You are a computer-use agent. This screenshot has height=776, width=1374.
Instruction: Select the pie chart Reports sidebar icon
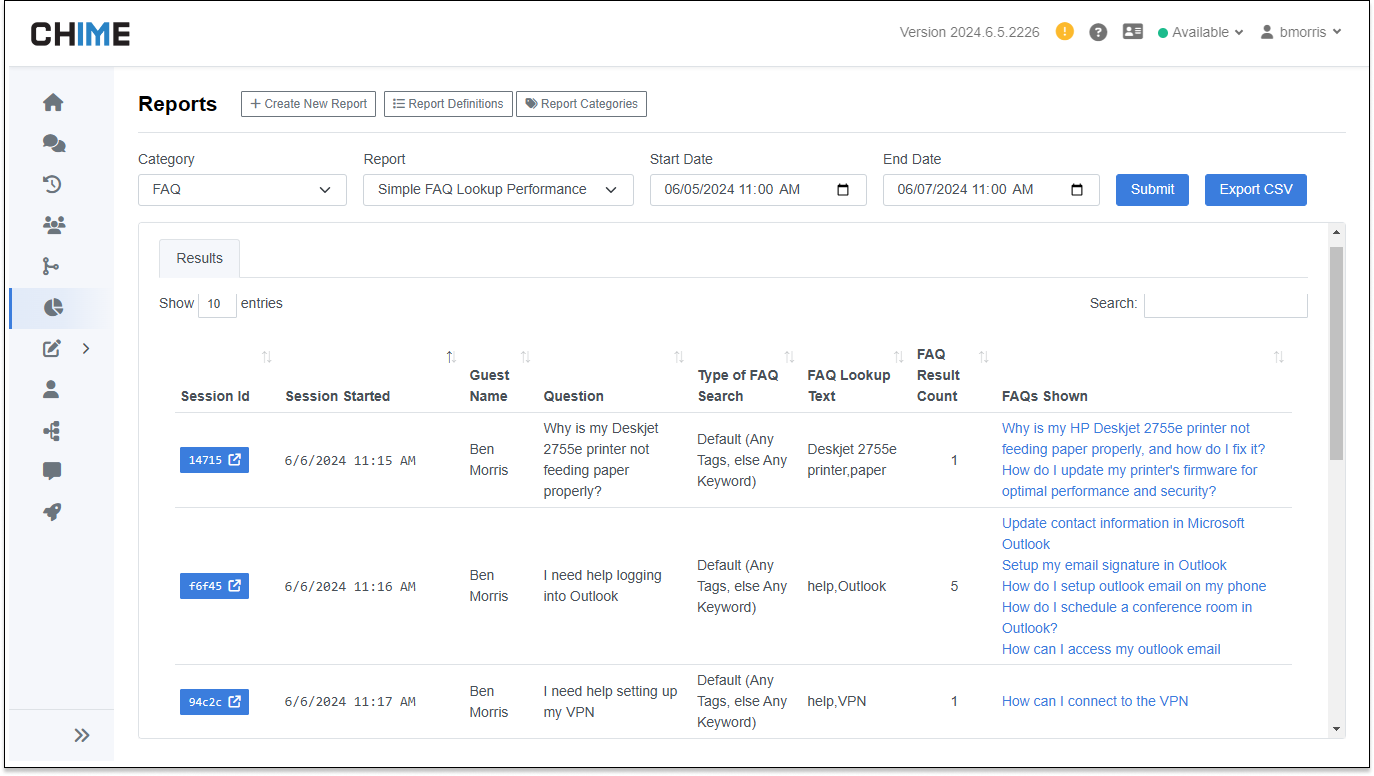point(54,308)
